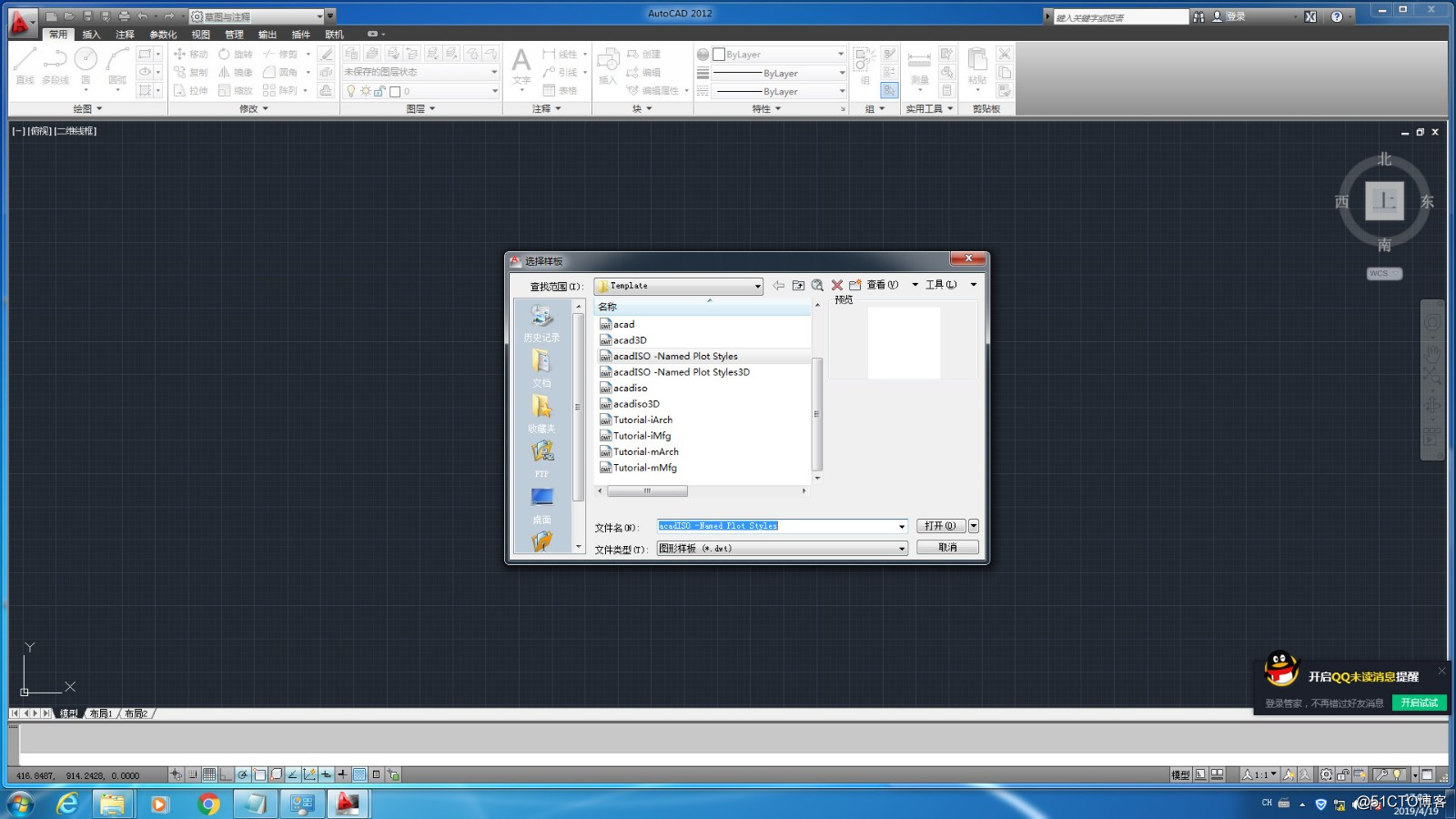The height and width of the screenshot is (819, 1456).
Task: Toggle Object snap in status bar
Action: [259, 774]
